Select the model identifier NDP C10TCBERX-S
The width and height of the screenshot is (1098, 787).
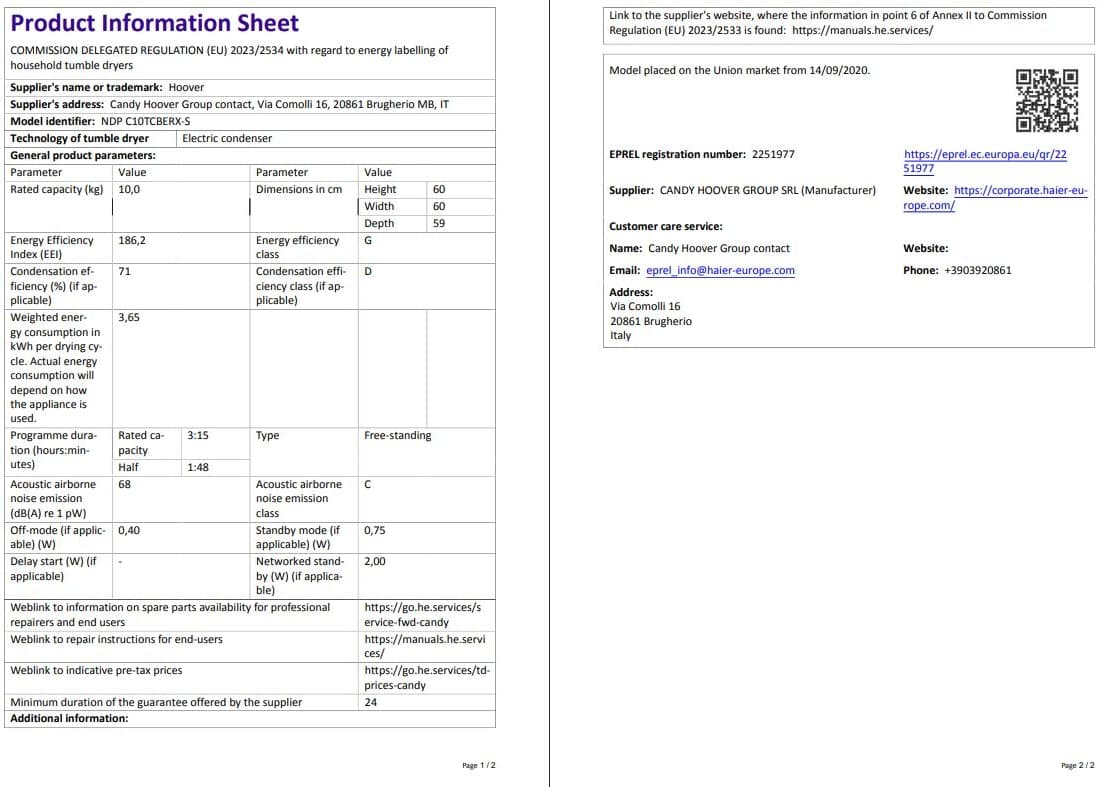pos(145,121)
